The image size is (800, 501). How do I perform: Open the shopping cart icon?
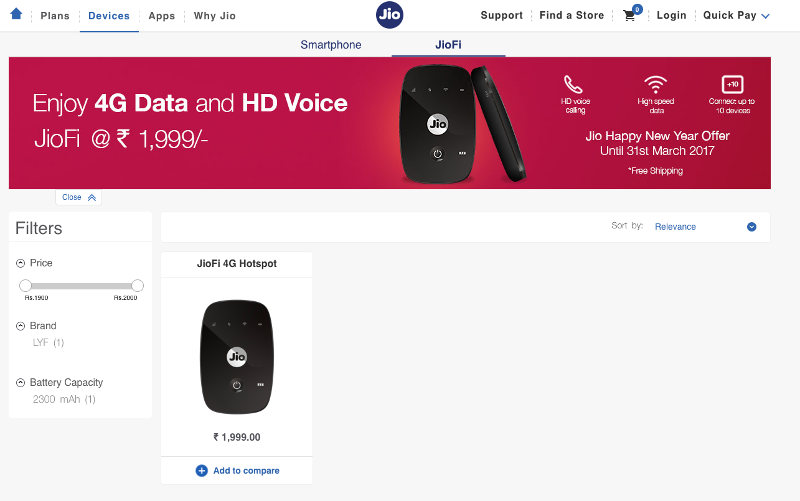[630, 15]
